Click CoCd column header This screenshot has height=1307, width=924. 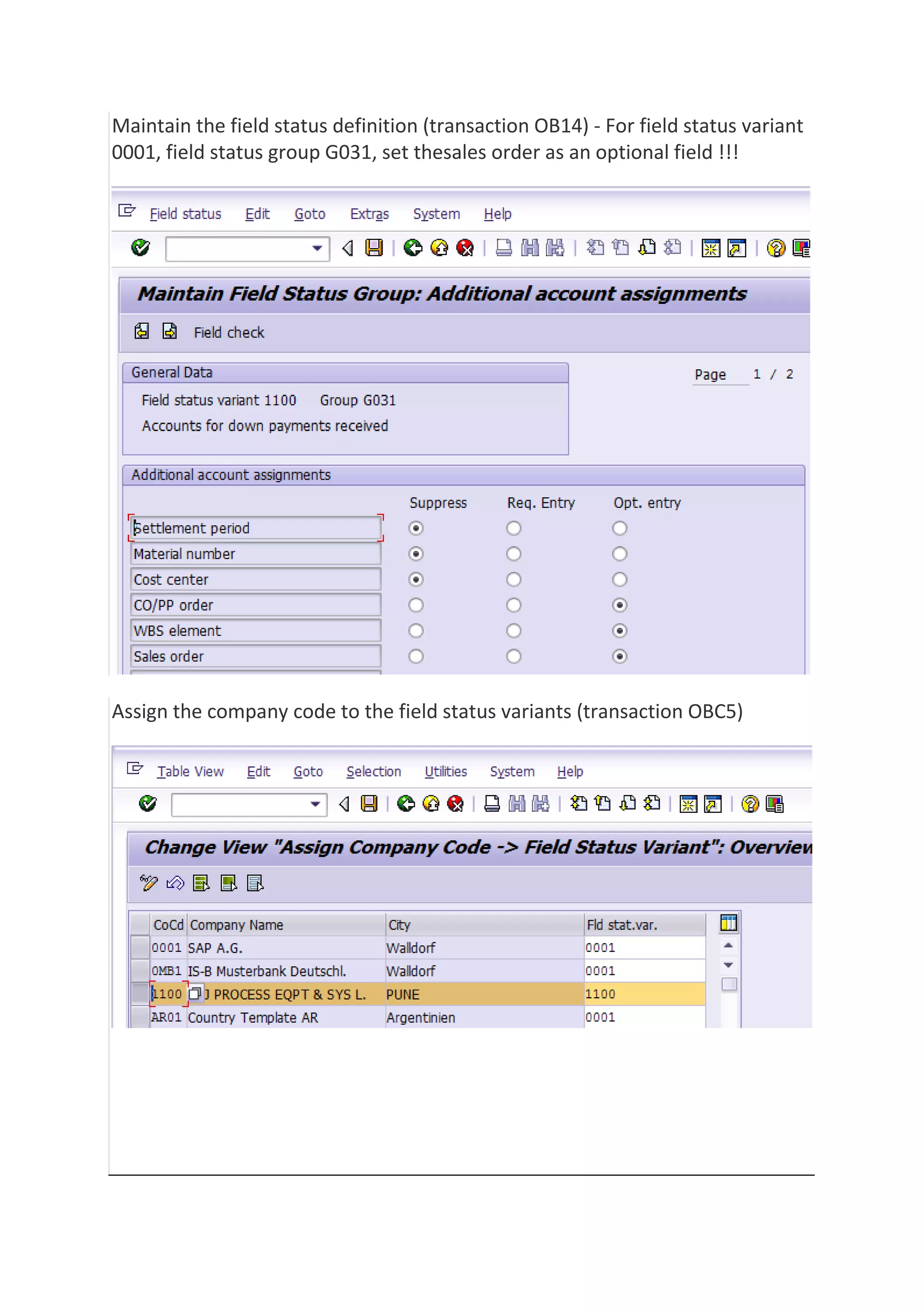click(168, 924)
